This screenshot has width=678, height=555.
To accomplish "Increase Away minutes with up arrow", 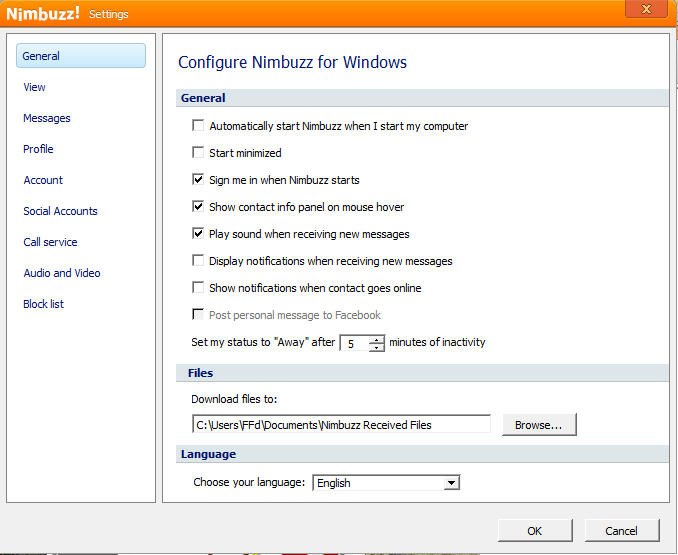I will 377,340.
